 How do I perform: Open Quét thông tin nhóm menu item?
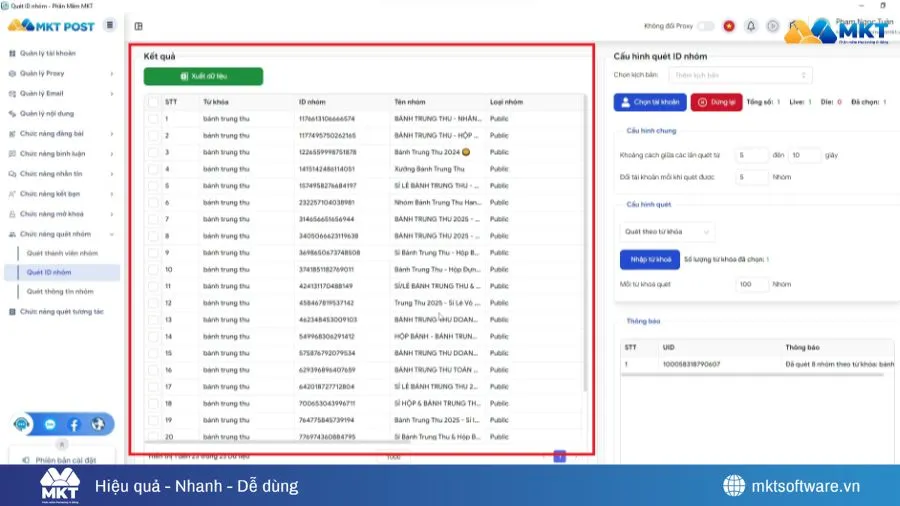pyautogui.click(x=60, y=291)
